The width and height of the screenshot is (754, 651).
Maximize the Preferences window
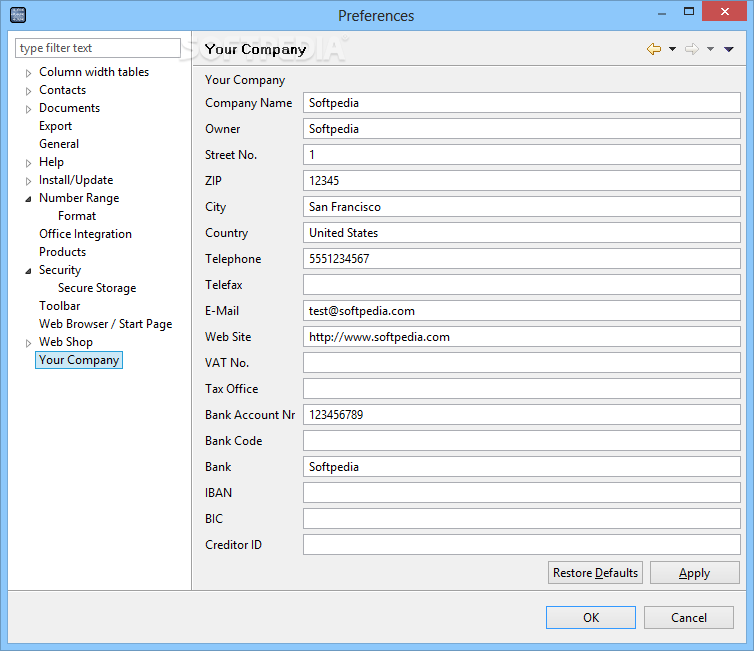click(x=689, y=12)
